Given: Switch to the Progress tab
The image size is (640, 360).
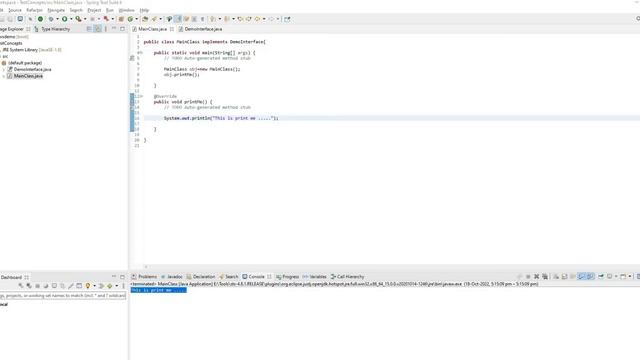Looking at the screenshot, I should [x=288, y=277].
